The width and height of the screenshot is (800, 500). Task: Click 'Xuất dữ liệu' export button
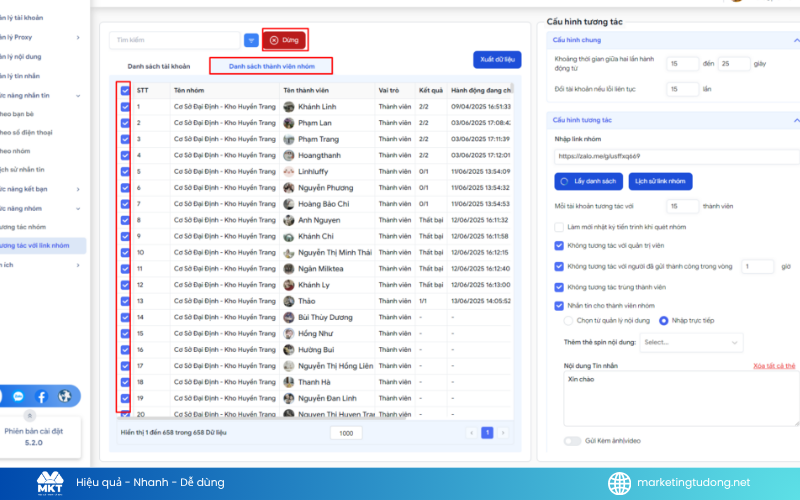(x=497, y=60)
